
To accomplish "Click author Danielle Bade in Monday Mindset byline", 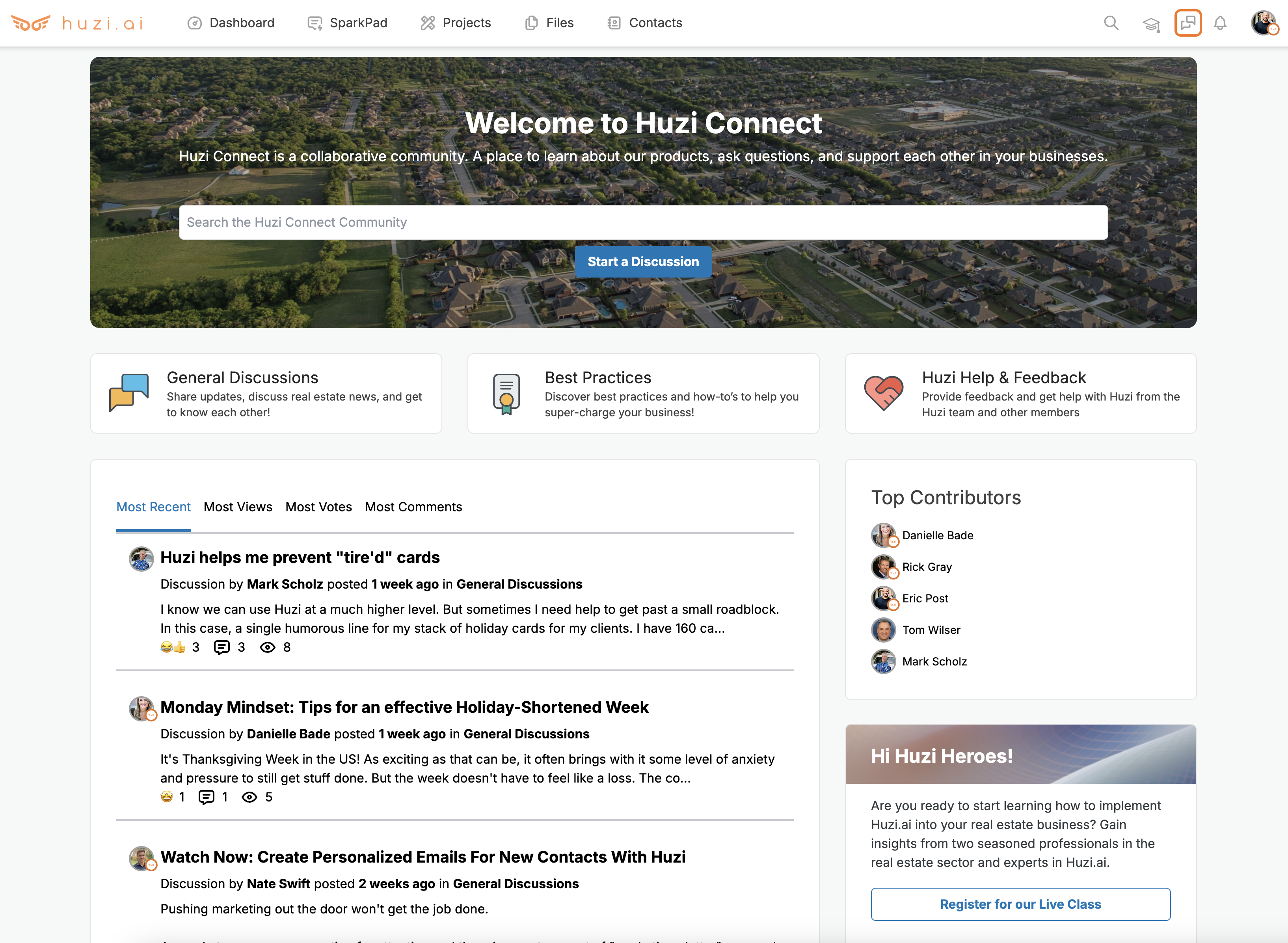I will pos(288,734).
